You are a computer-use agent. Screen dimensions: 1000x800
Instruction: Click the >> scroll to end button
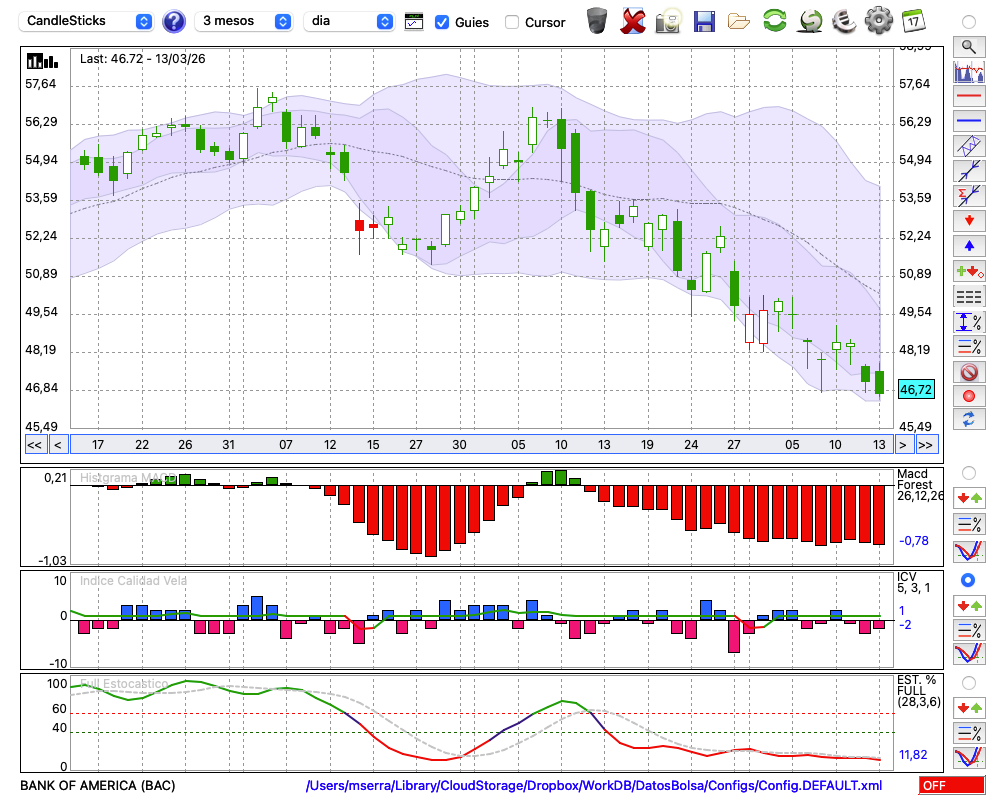pos(926,445)
